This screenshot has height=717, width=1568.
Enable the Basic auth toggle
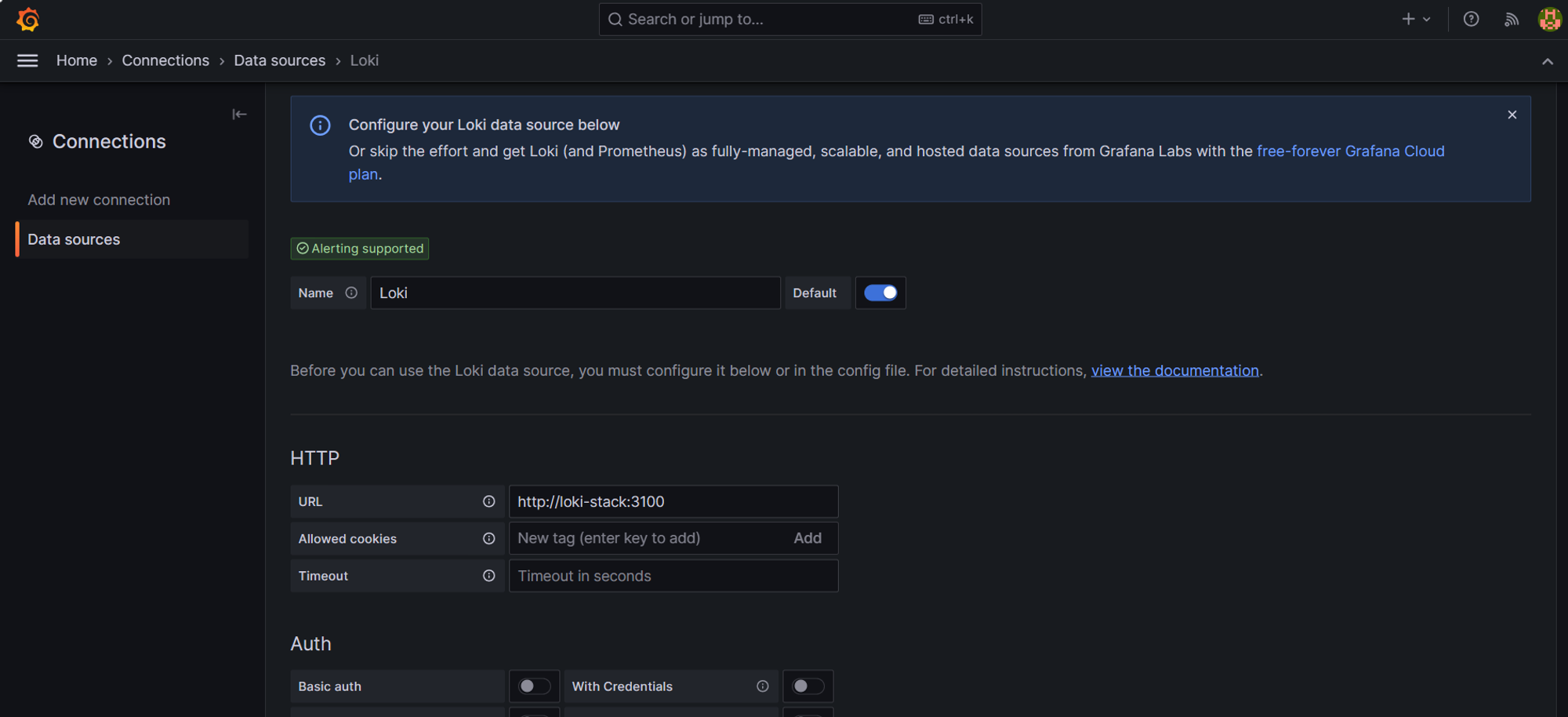pos(534,686)
